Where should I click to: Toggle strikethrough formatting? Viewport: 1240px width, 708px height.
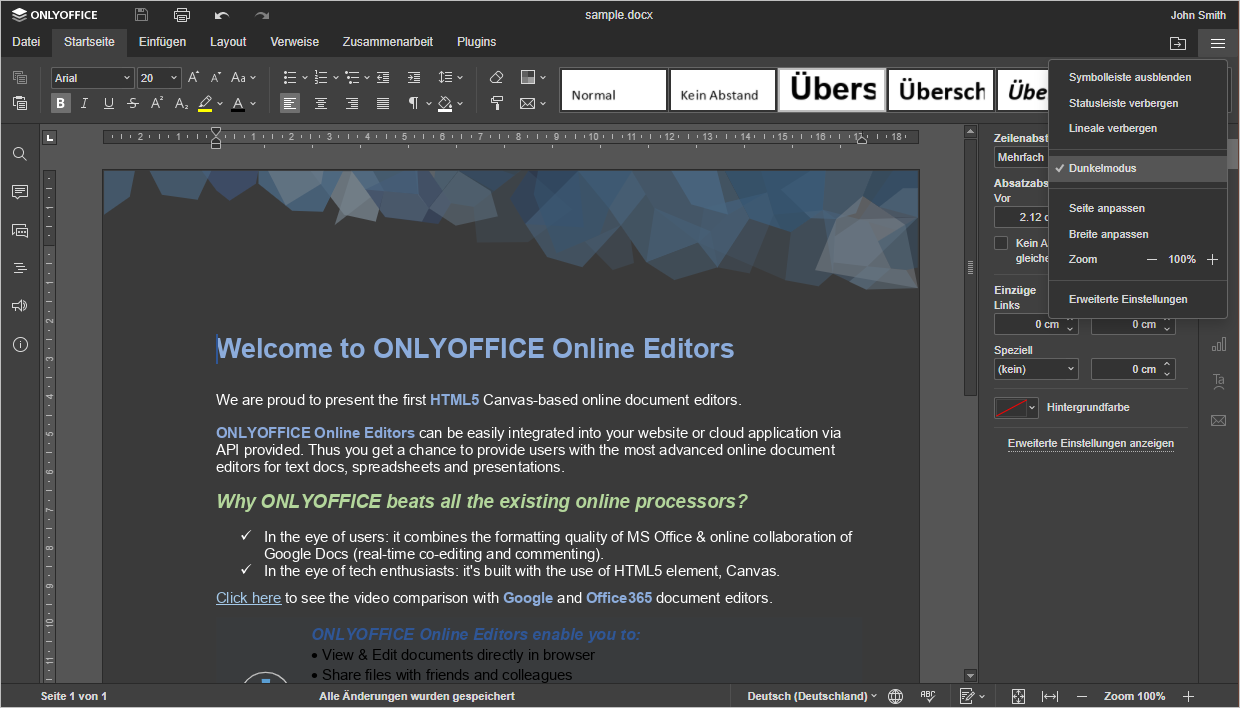pos(133,103)
